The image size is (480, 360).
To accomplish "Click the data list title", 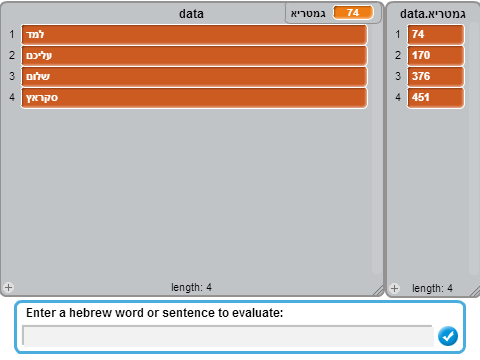I will [x=191, y=14].
